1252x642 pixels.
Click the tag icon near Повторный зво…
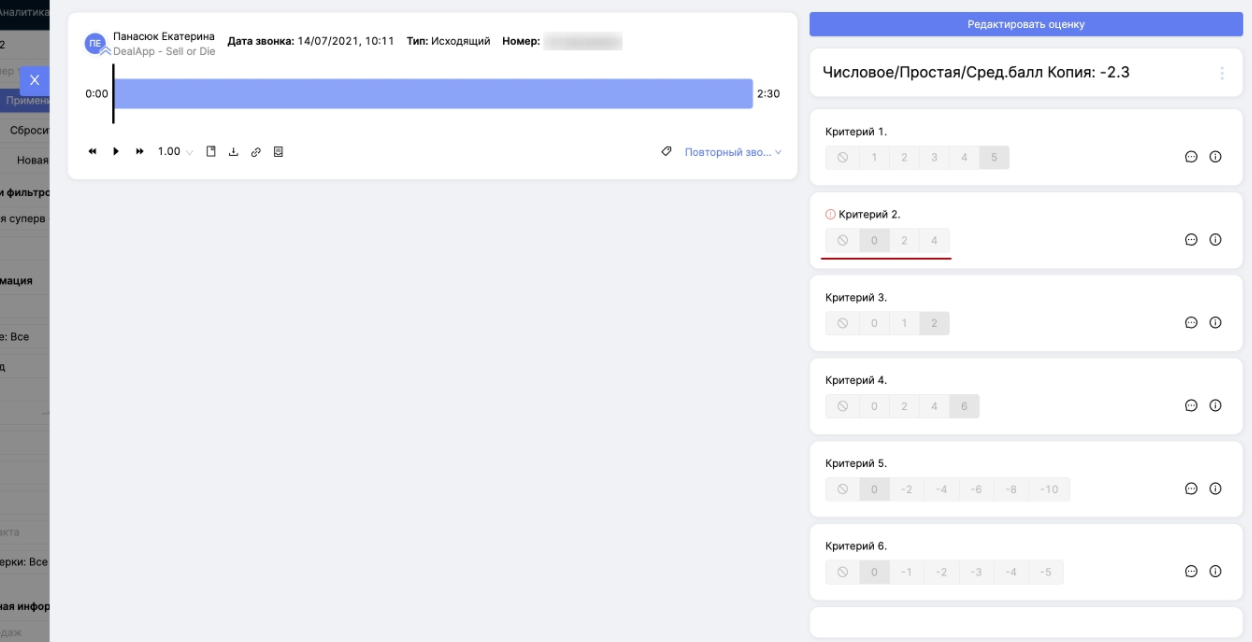tap(667, 152)
